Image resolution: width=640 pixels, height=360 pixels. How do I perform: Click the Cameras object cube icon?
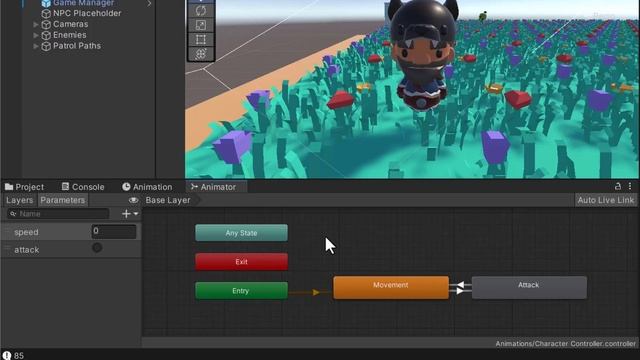[x=46, y=24]
